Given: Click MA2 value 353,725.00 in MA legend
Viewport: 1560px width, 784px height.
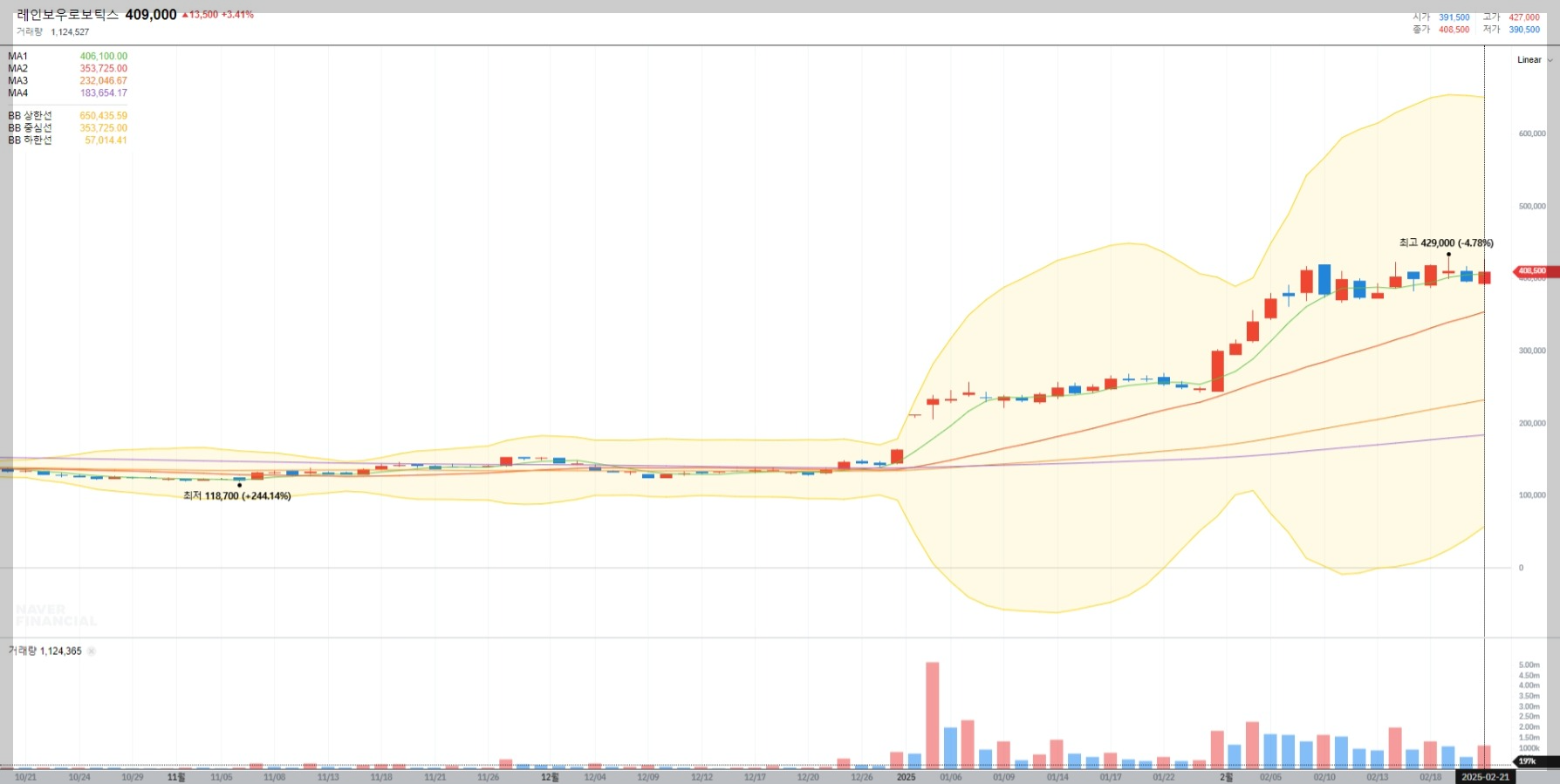Looking at the screenshot, I should click(x=104, y=69).
